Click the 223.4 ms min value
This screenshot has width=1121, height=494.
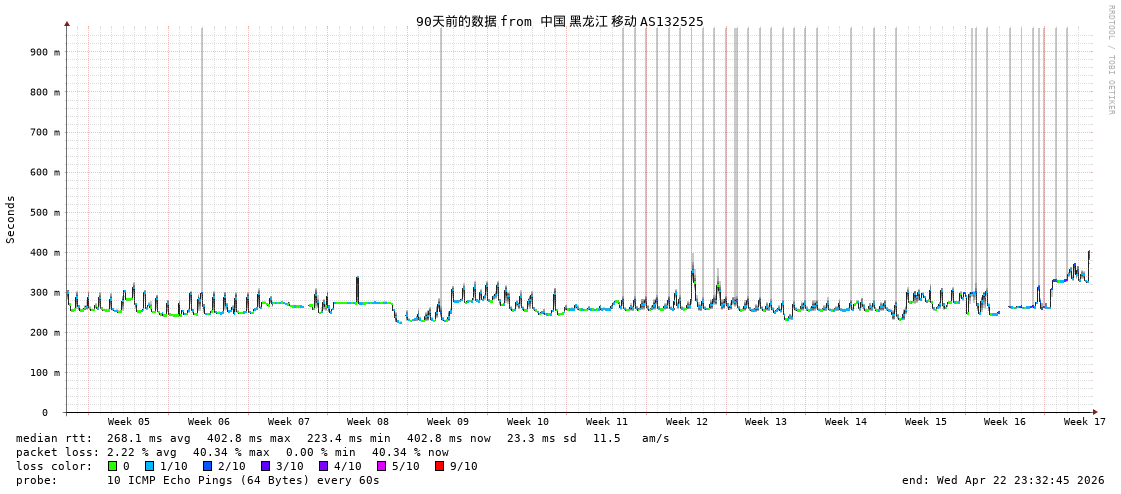349,438
